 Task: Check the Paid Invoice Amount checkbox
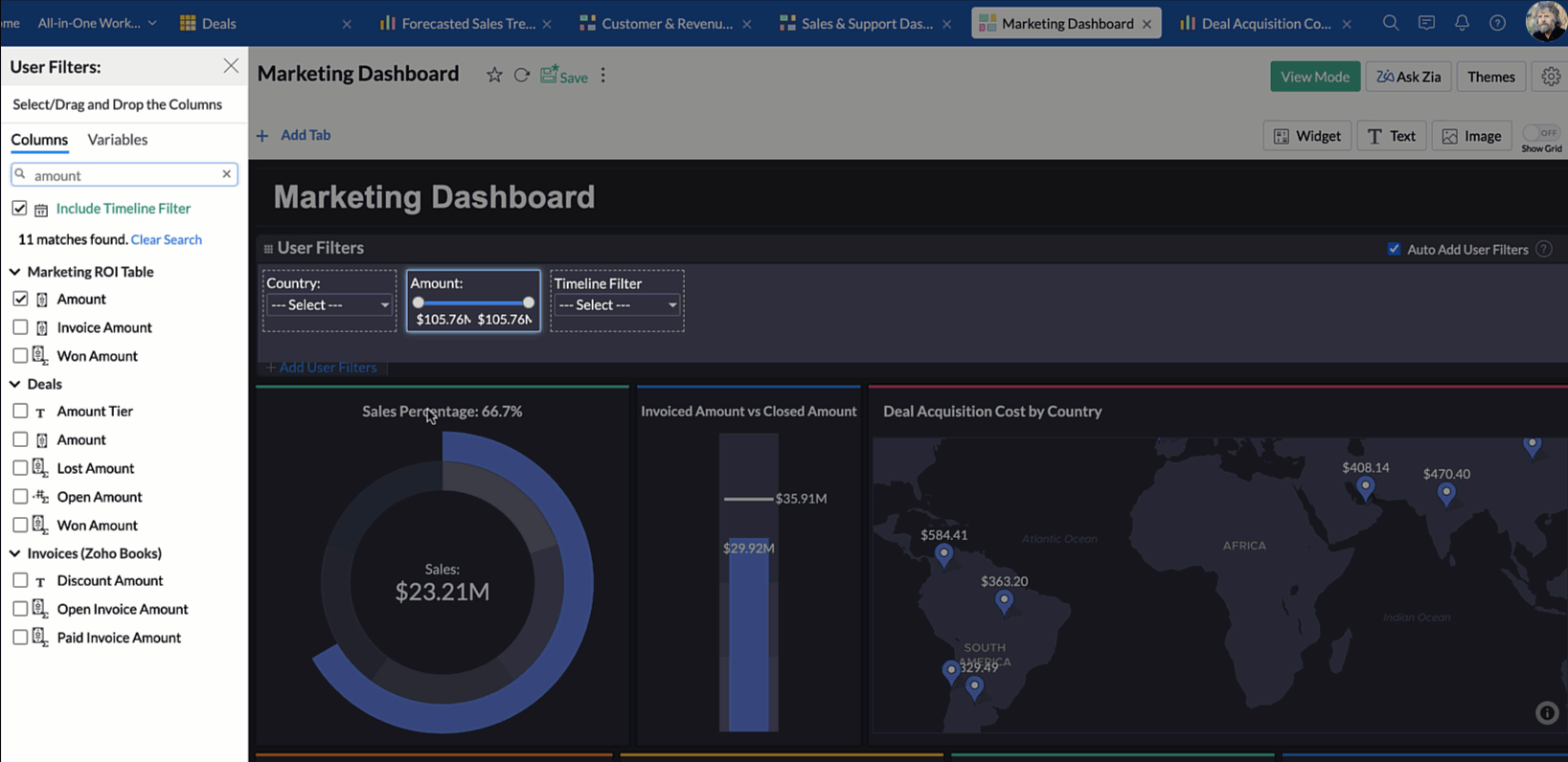[x=20, y=637]
